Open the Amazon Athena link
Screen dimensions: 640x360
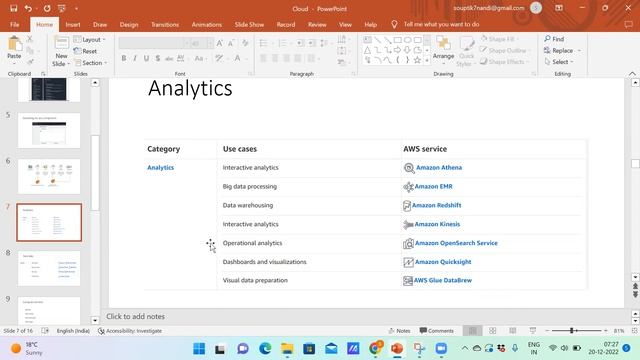pos(439,167)
